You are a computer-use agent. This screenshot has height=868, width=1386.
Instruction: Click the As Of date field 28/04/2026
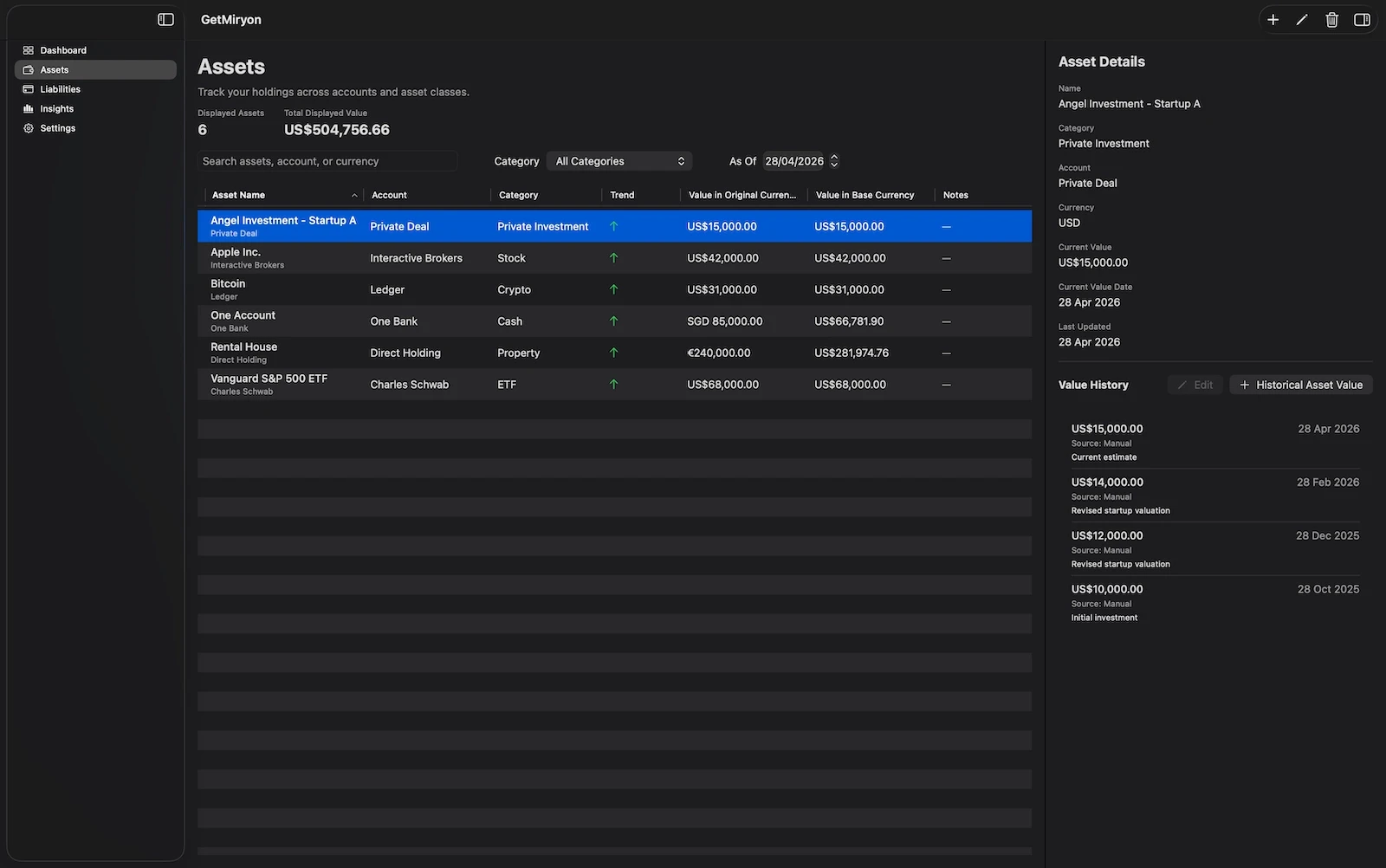coord(794,161)
